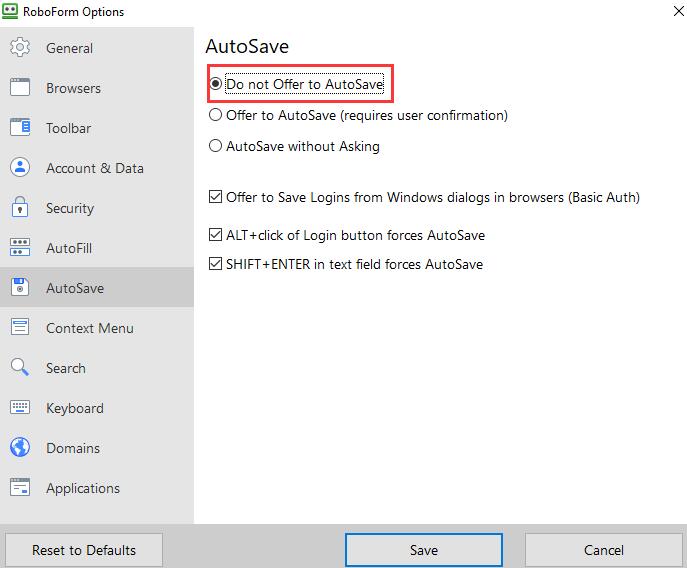
Task: Select the Toolbar sidebar icon
Action: pos(20,128)
